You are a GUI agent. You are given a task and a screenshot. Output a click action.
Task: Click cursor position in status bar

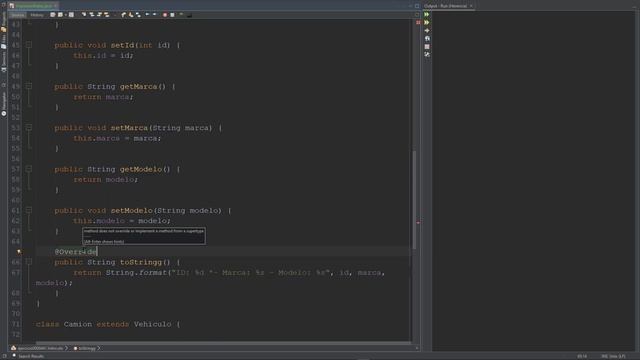coord(582,356)
